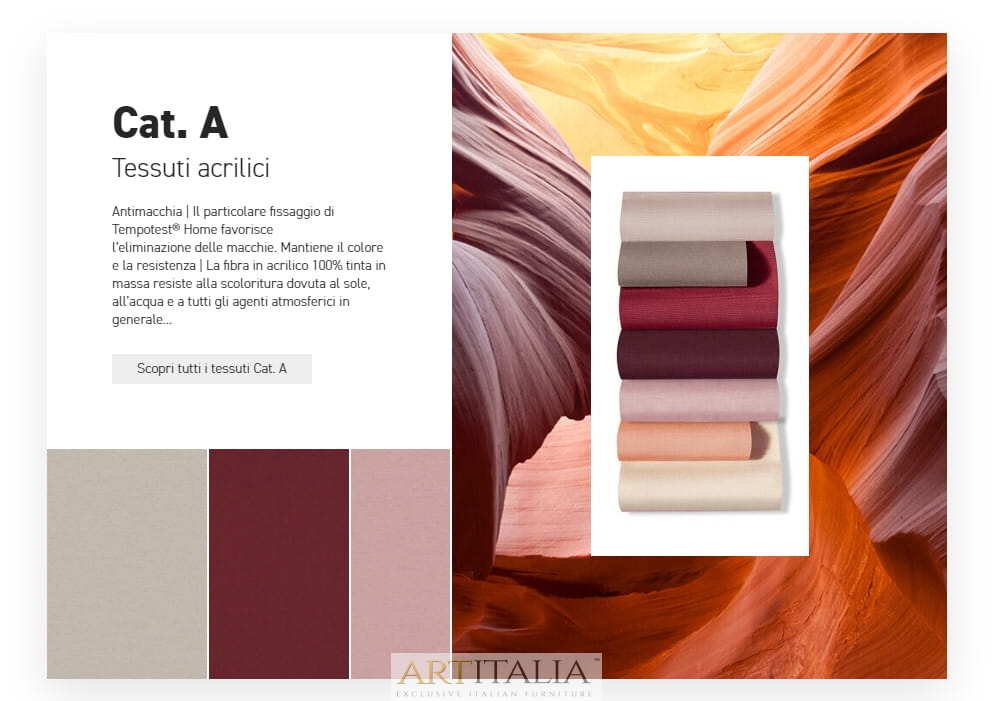Click the Antimacchia description paragraph

pyautogui.click(x=249, y=265)
